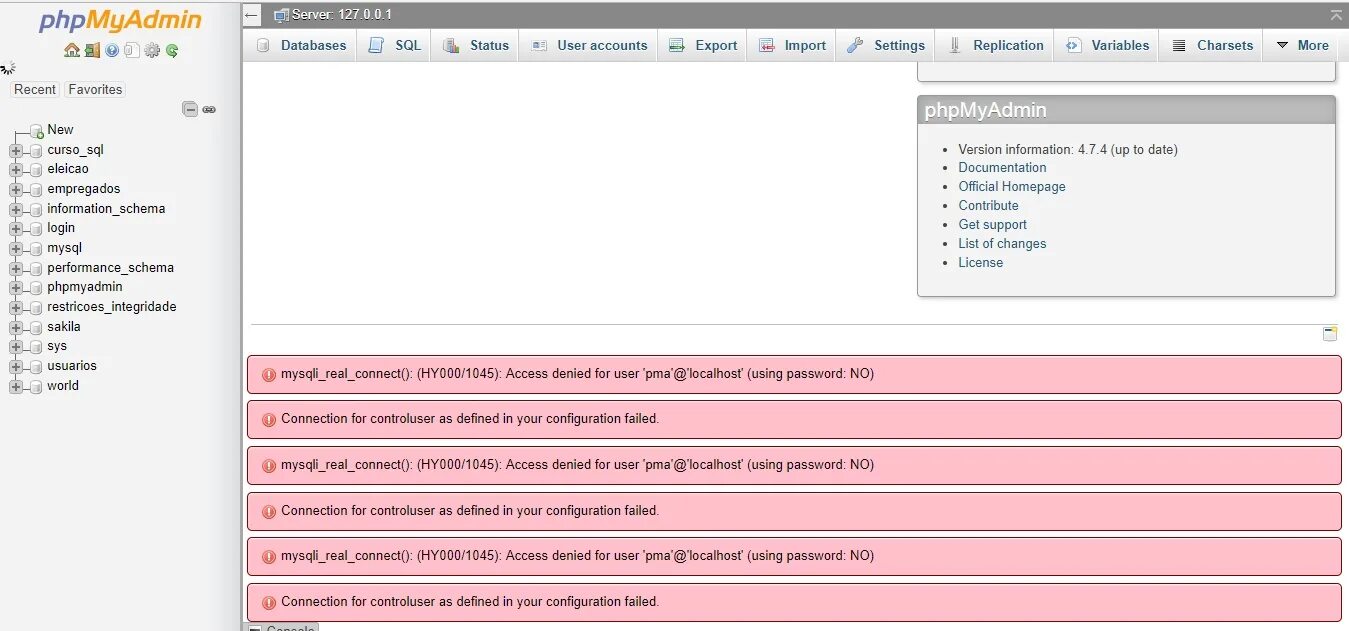
Task: Expand the usuarios database node
Action: point(15,366)
